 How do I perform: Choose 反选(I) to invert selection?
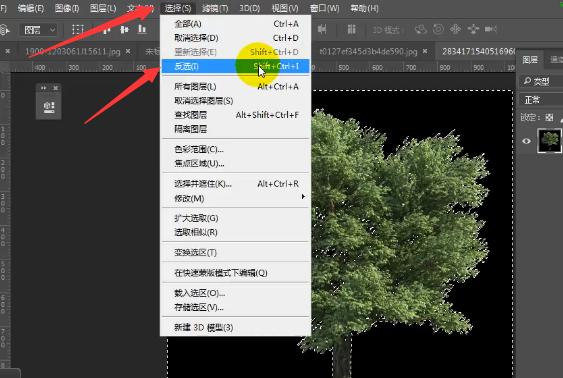(236, 66)
